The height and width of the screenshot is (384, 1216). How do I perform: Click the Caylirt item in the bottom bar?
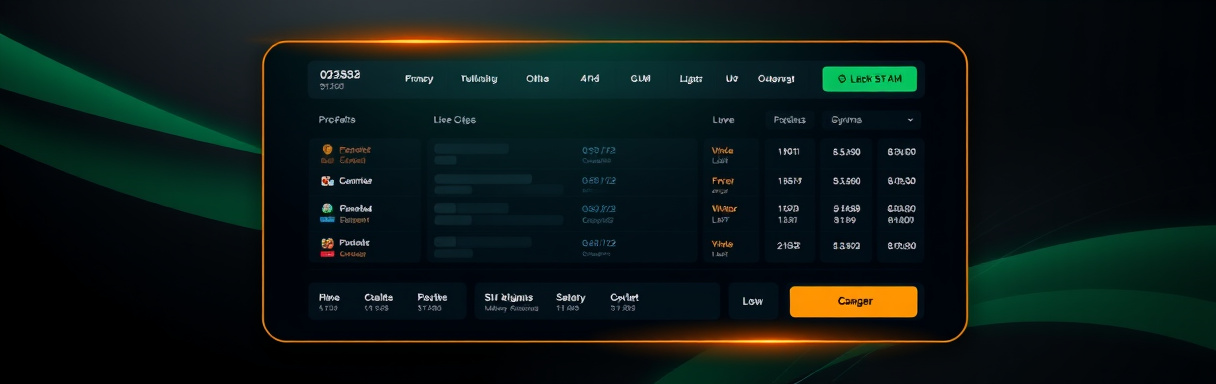coord(624,297)
